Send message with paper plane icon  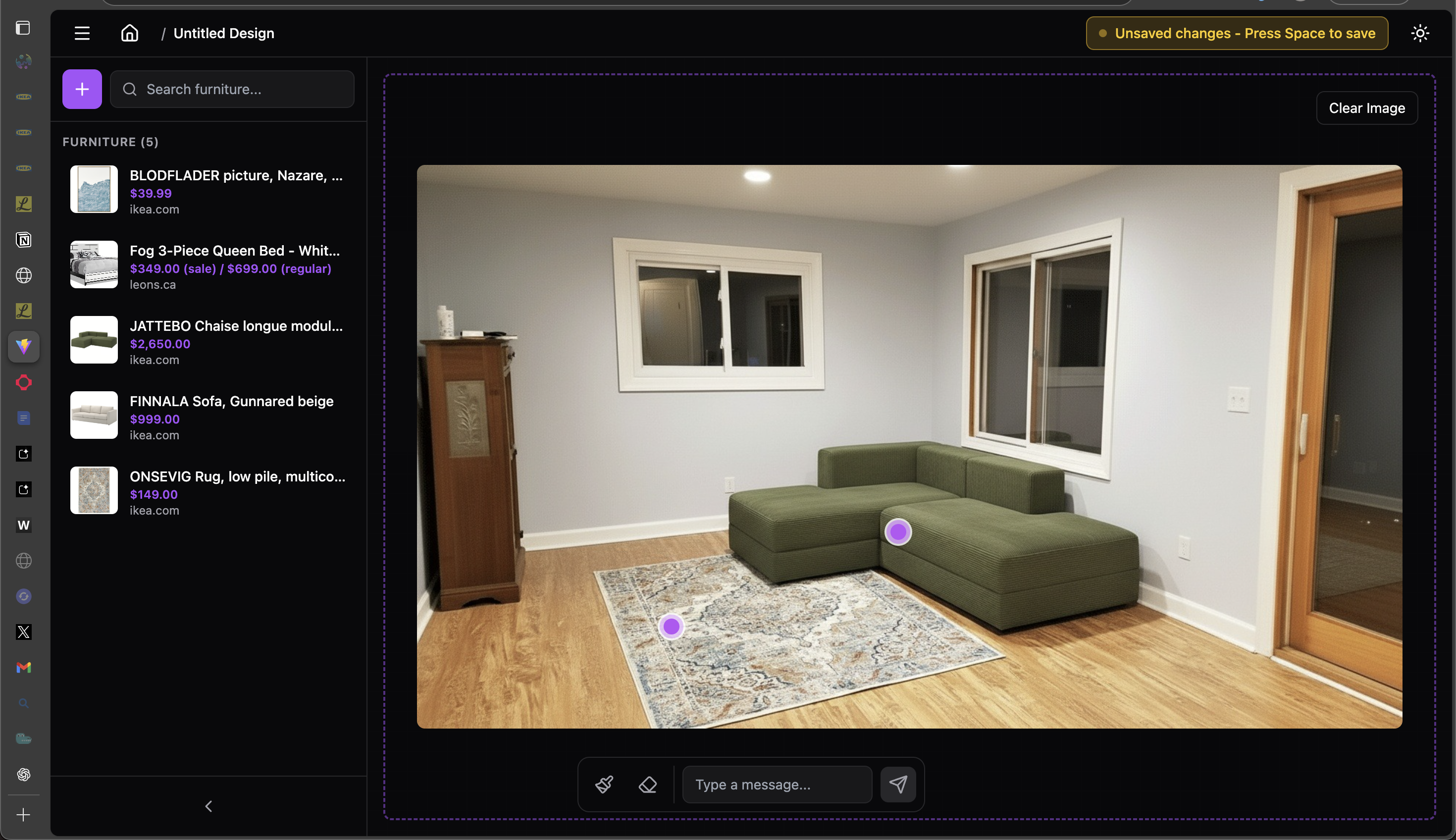897,784
